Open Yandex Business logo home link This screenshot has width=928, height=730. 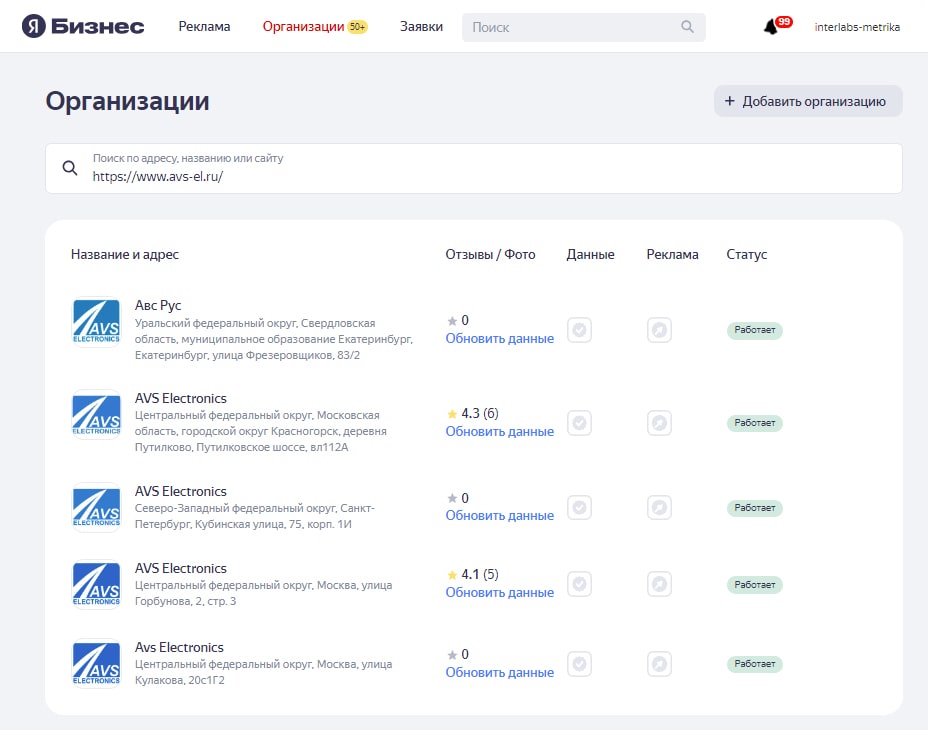pos(83,27)
